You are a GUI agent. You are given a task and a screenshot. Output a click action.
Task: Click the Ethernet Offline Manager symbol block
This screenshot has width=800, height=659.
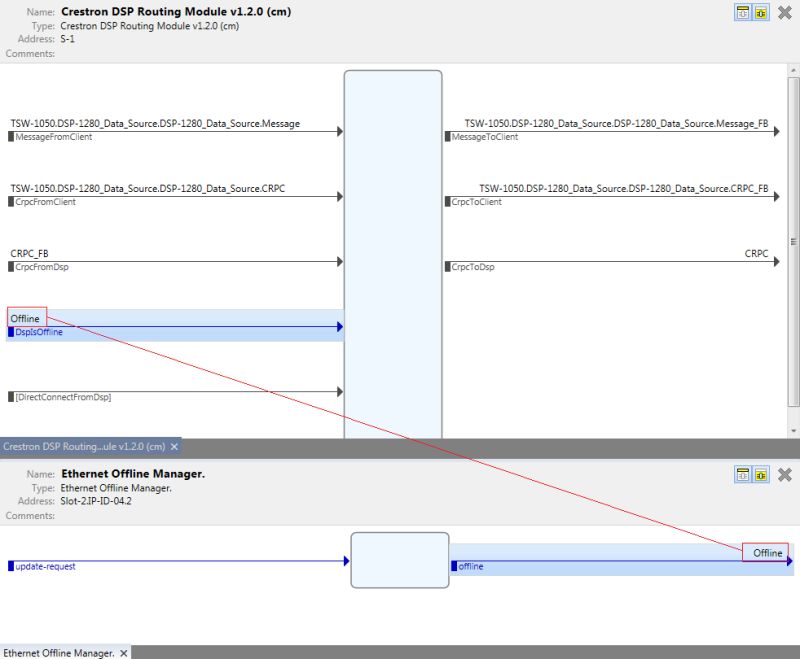pos(400,560)
